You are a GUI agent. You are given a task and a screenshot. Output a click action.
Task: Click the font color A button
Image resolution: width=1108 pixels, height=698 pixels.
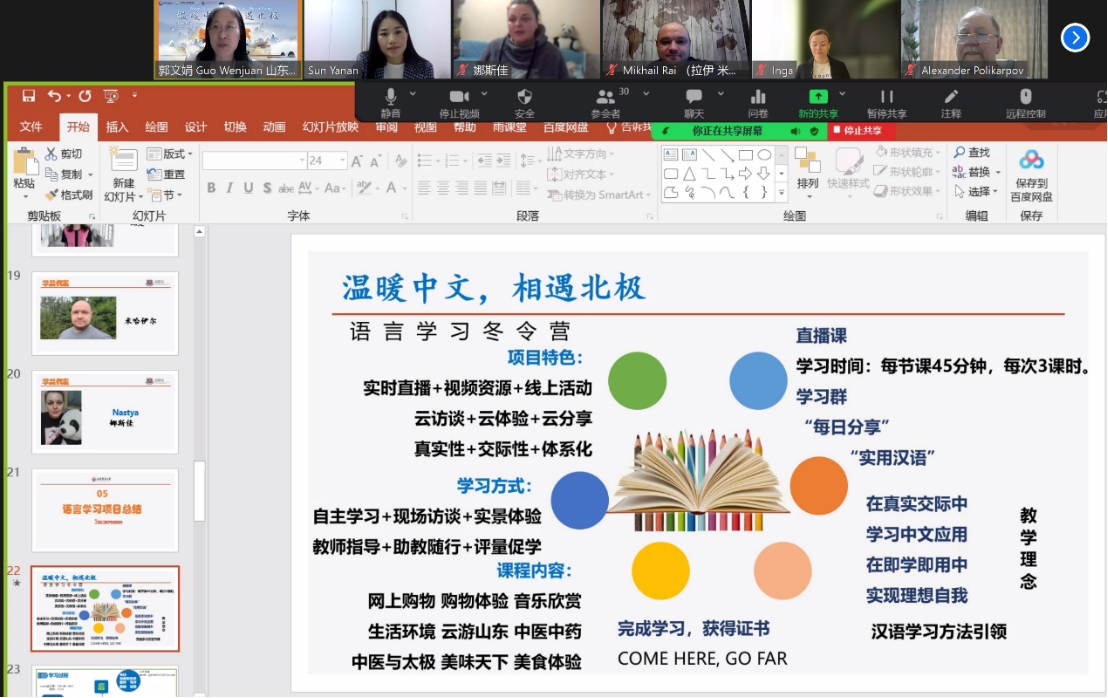click(391, 187)
